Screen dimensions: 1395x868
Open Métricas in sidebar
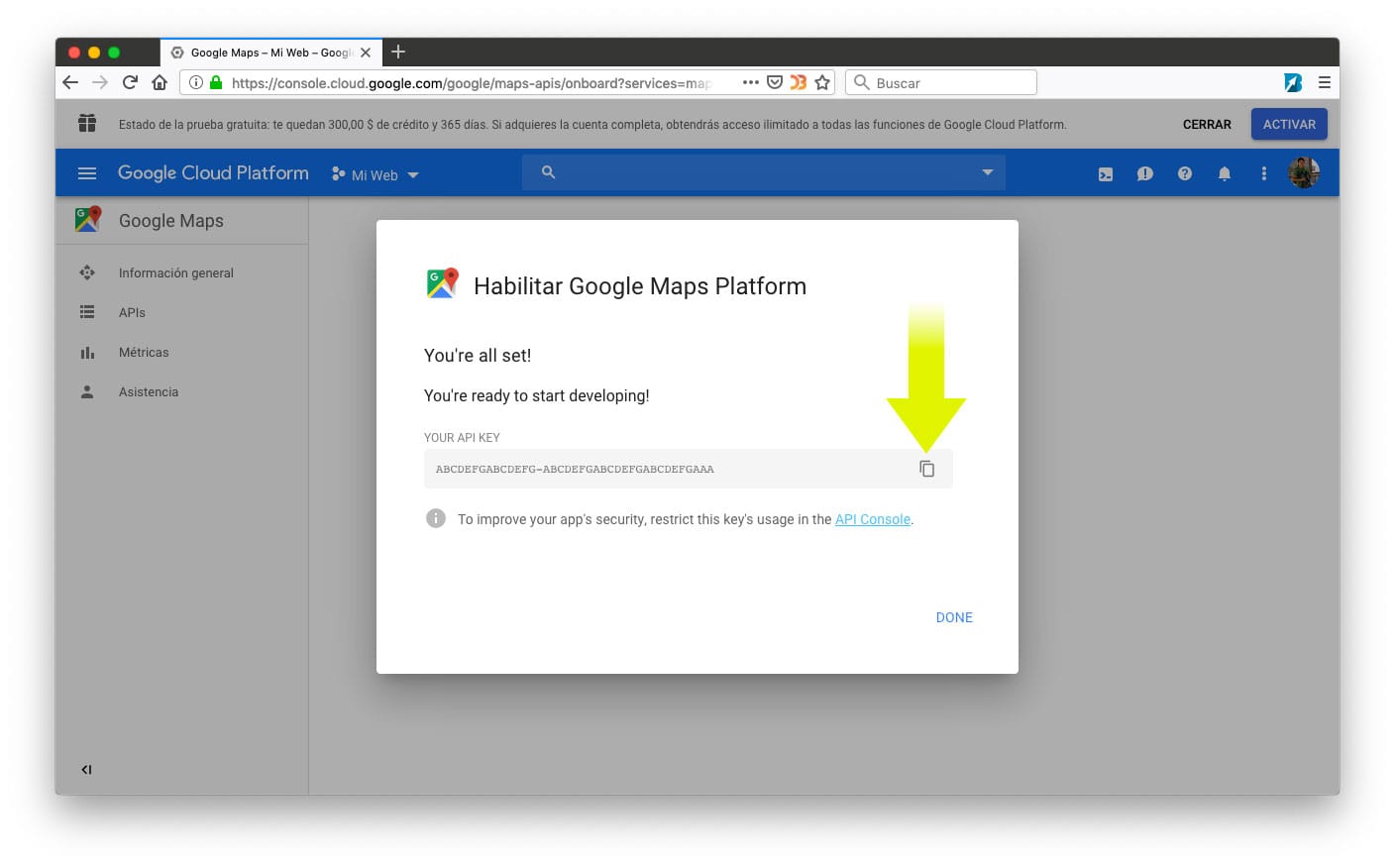[x=144, y=352]
